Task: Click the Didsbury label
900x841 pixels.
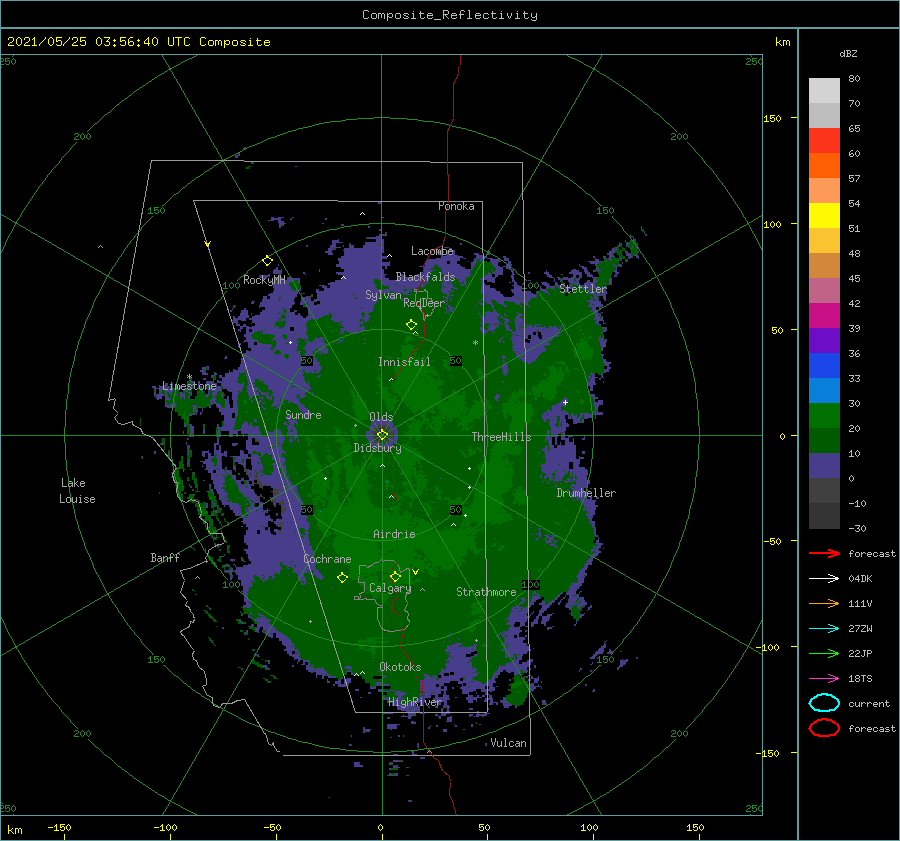Action: click(x=378, y=448)
